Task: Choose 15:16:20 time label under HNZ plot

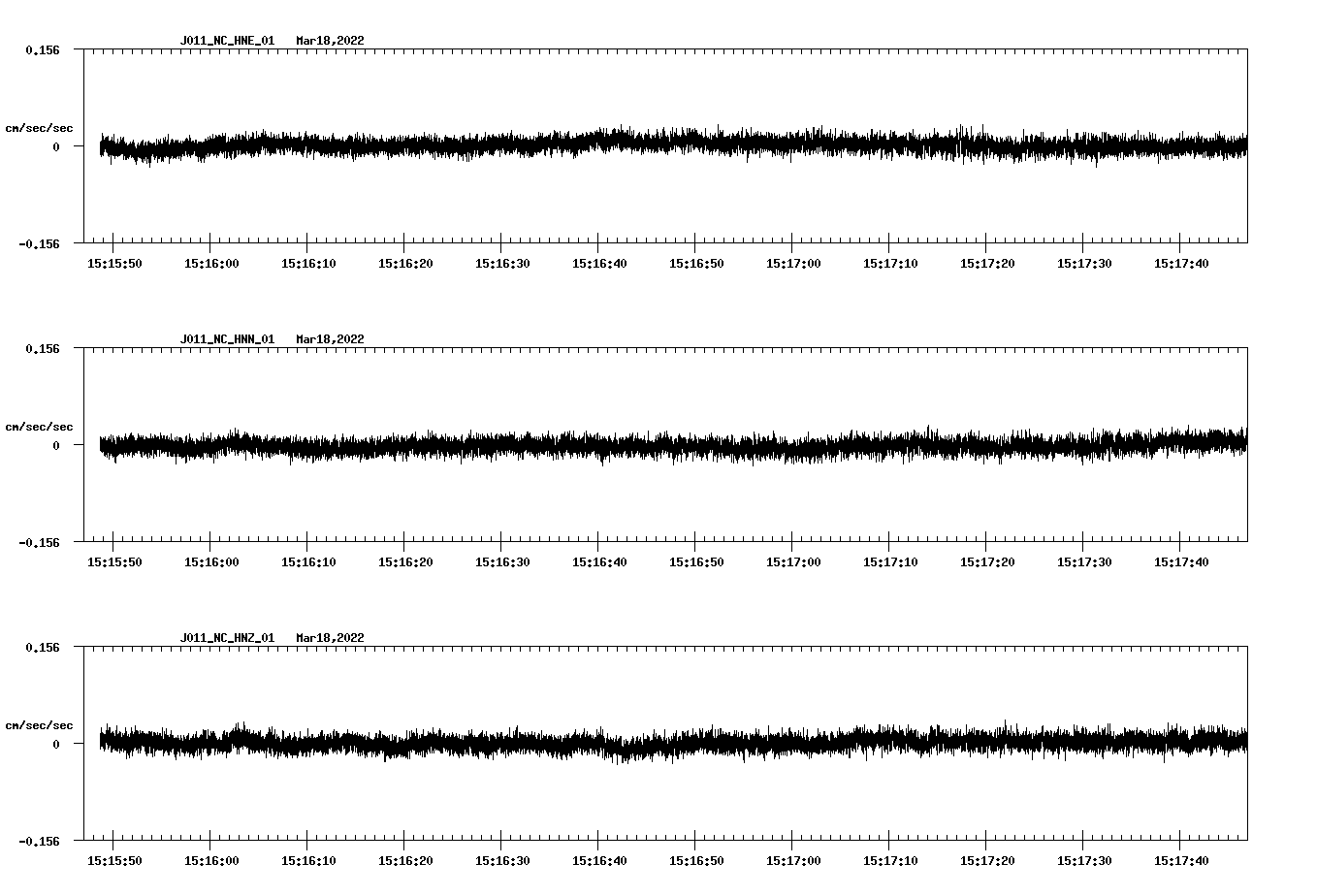Action: [x=405, y=861]
